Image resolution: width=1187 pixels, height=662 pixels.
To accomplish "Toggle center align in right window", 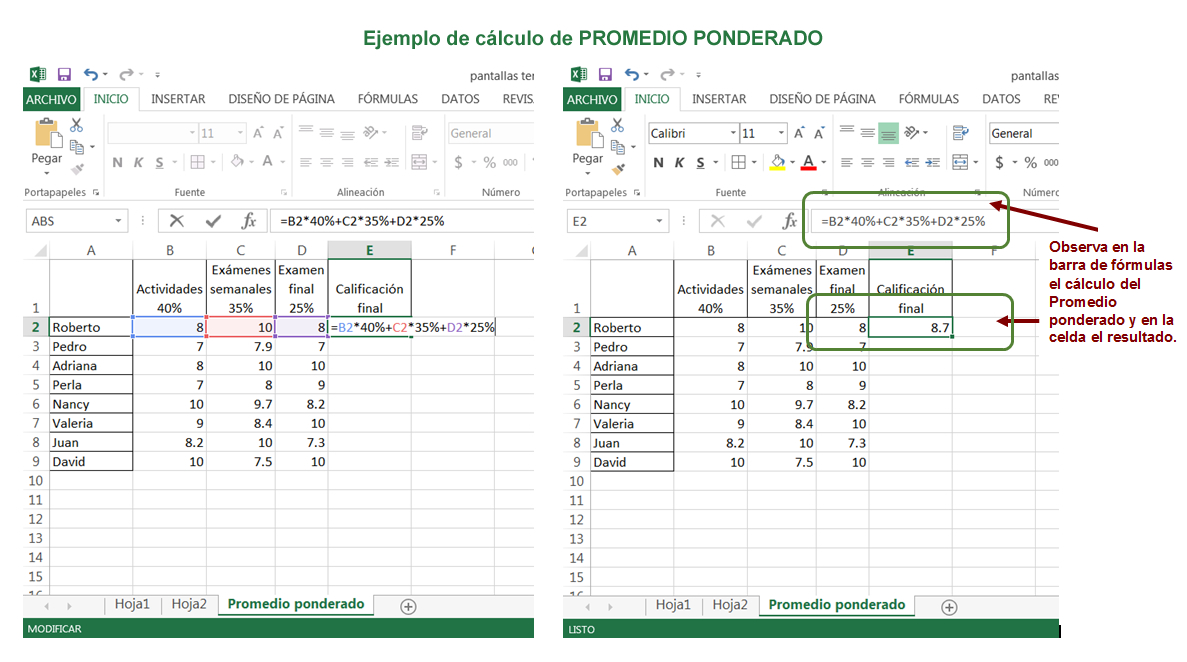I will [x=868, y=162].
